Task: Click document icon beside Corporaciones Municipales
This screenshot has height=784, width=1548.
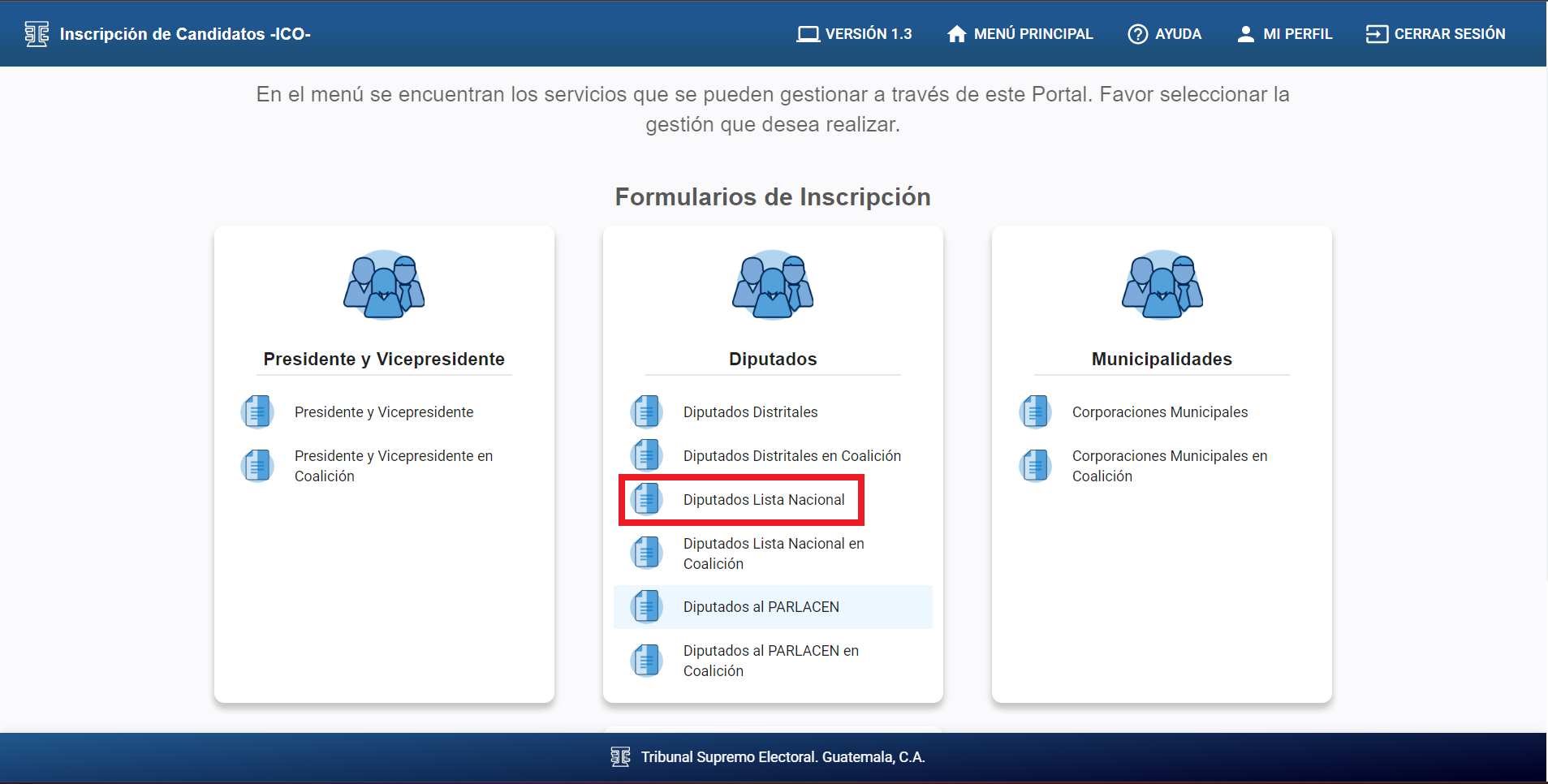Action: (1035, 411)
